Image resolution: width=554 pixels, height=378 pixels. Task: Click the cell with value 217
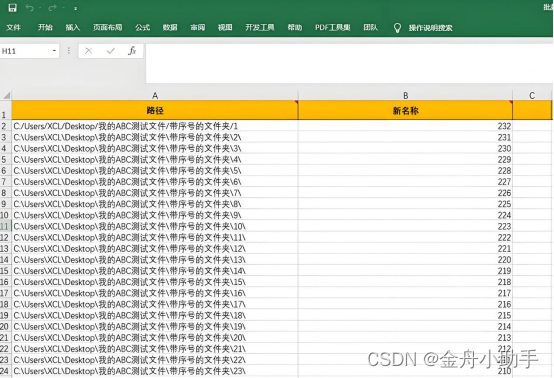click(405, 293)
